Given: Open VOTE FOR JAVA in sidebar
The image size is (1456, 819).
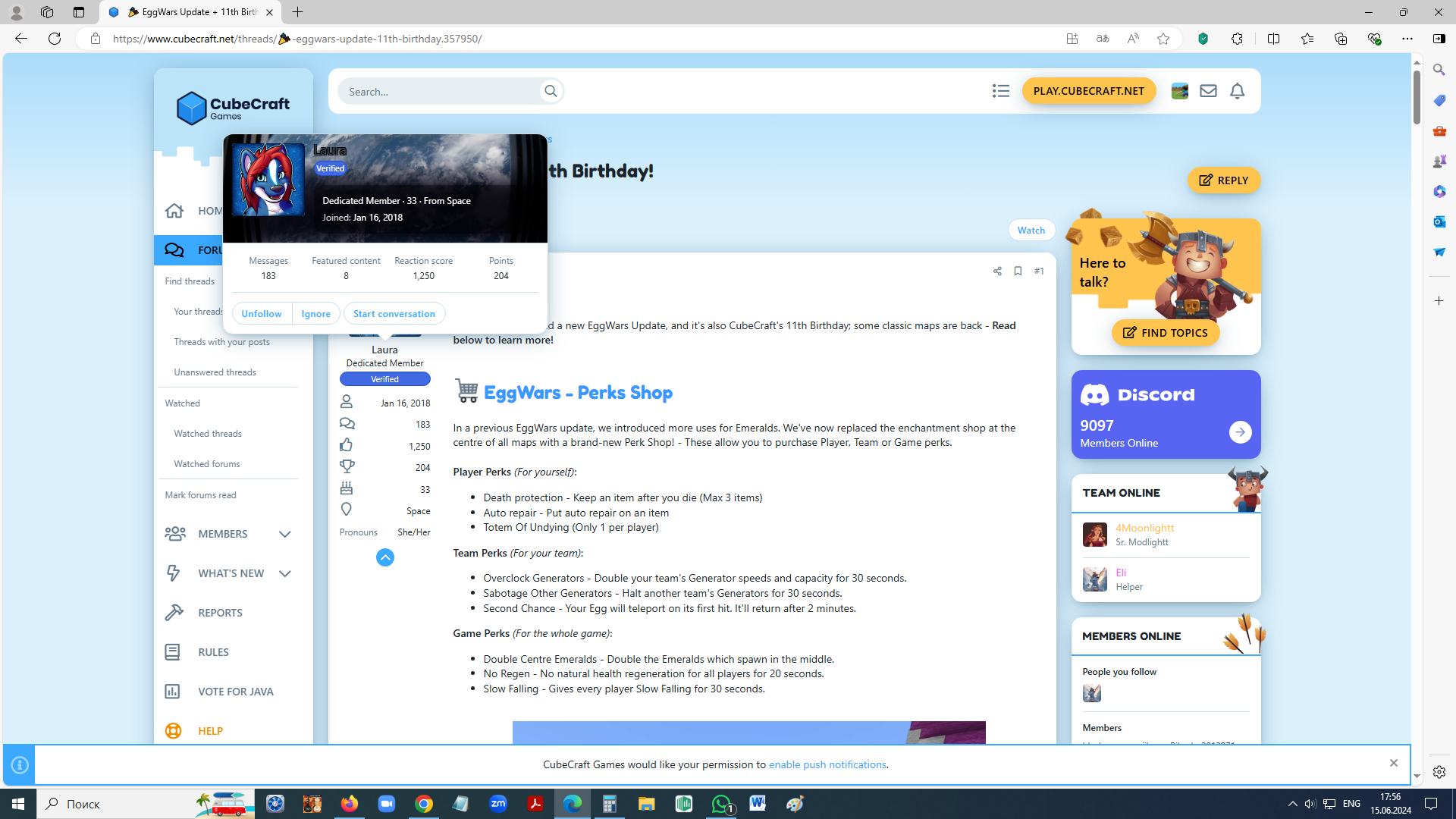Looking at the screenshot, I should coord(235,692).
